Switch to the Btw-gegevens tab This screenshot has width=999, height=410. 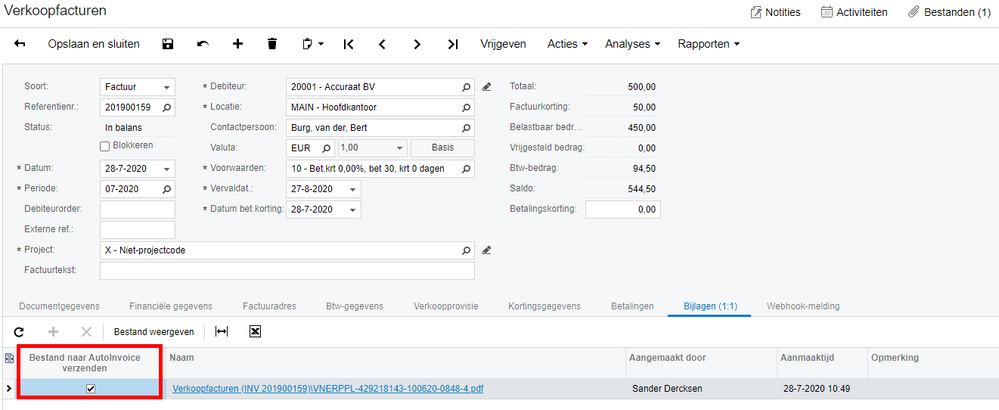tap(355, 306)
